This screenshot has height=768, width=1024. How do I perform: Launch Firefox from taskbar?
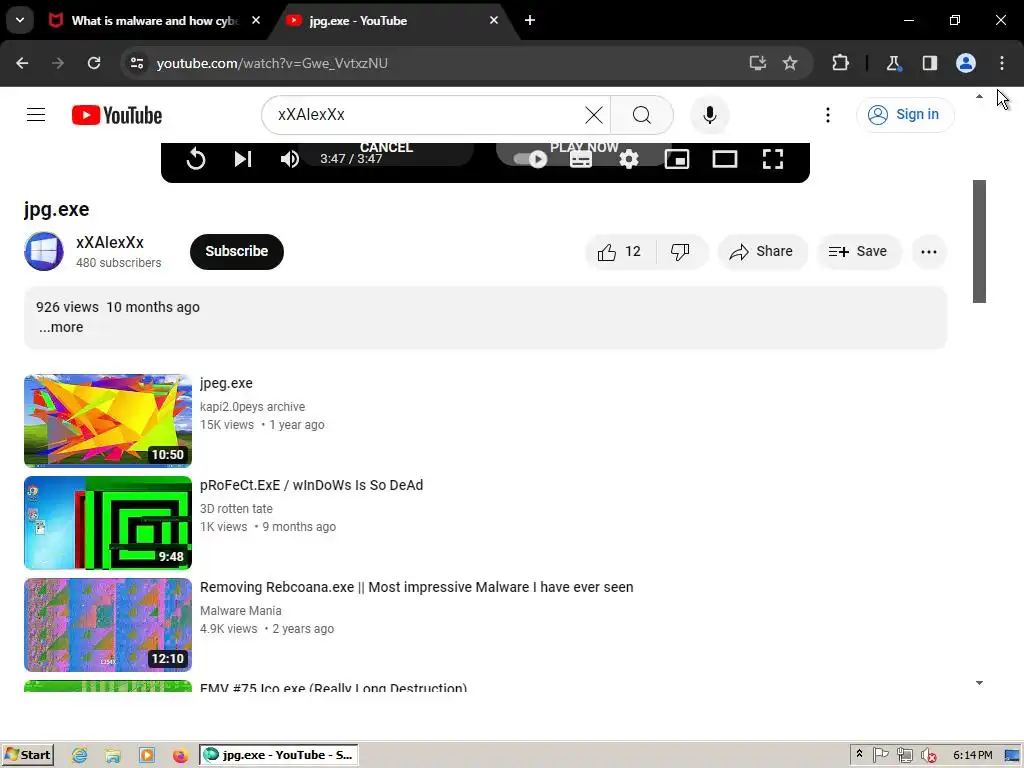coord(180,756)
